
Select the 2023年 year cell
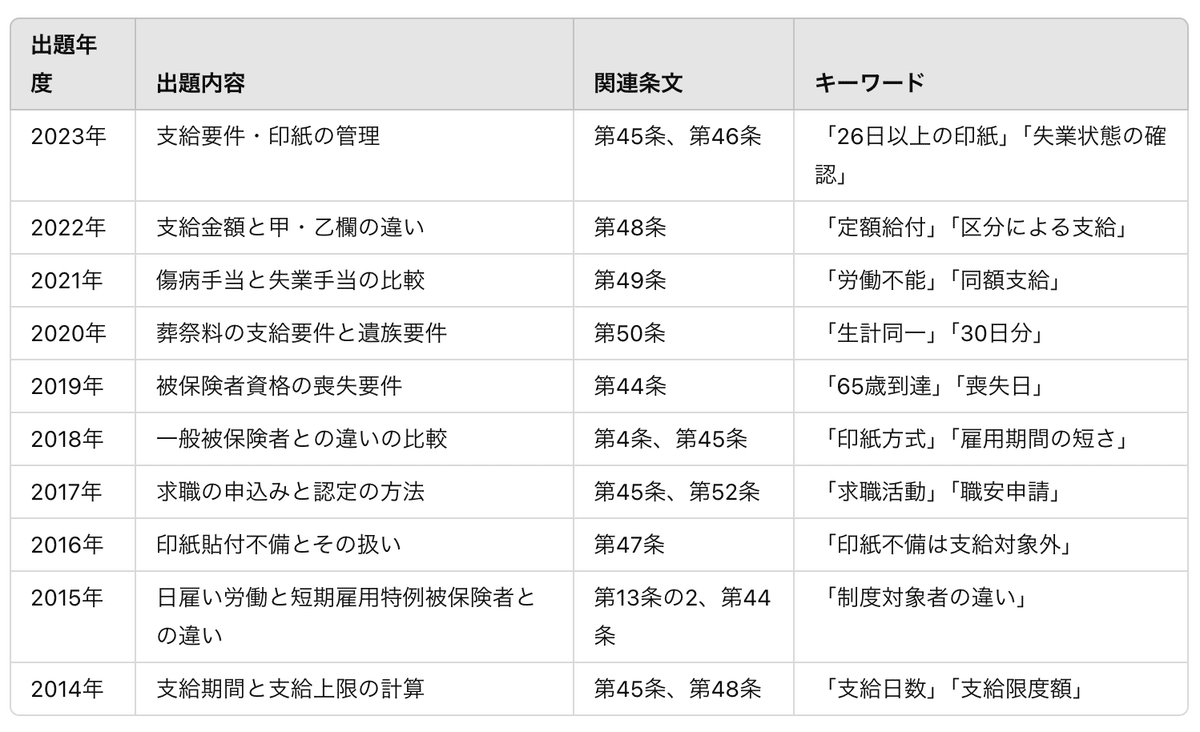click(x=68, y=137)
